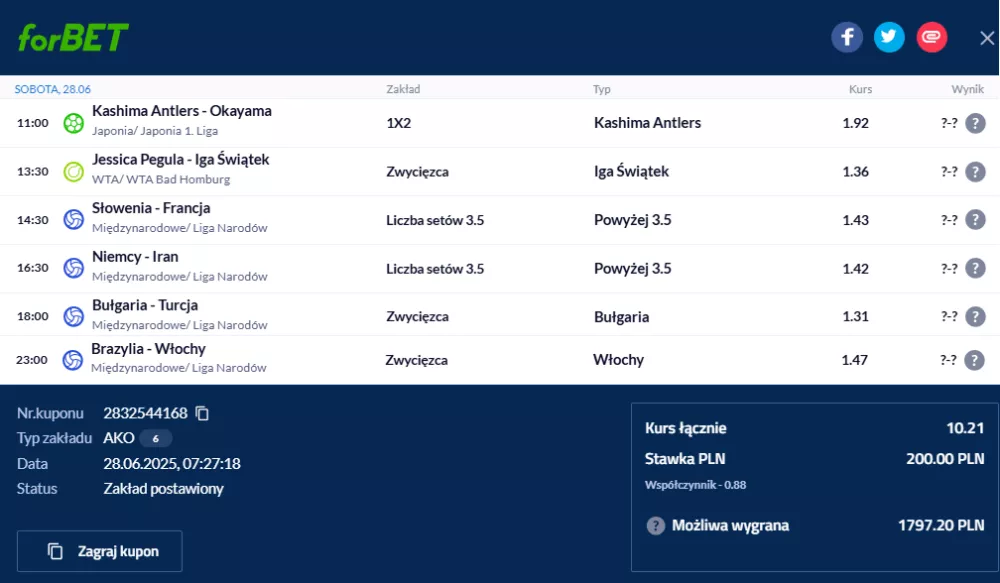Open result info for Iga Świątek row
This screenshot has width=1000, height=583.
(975, 172)
